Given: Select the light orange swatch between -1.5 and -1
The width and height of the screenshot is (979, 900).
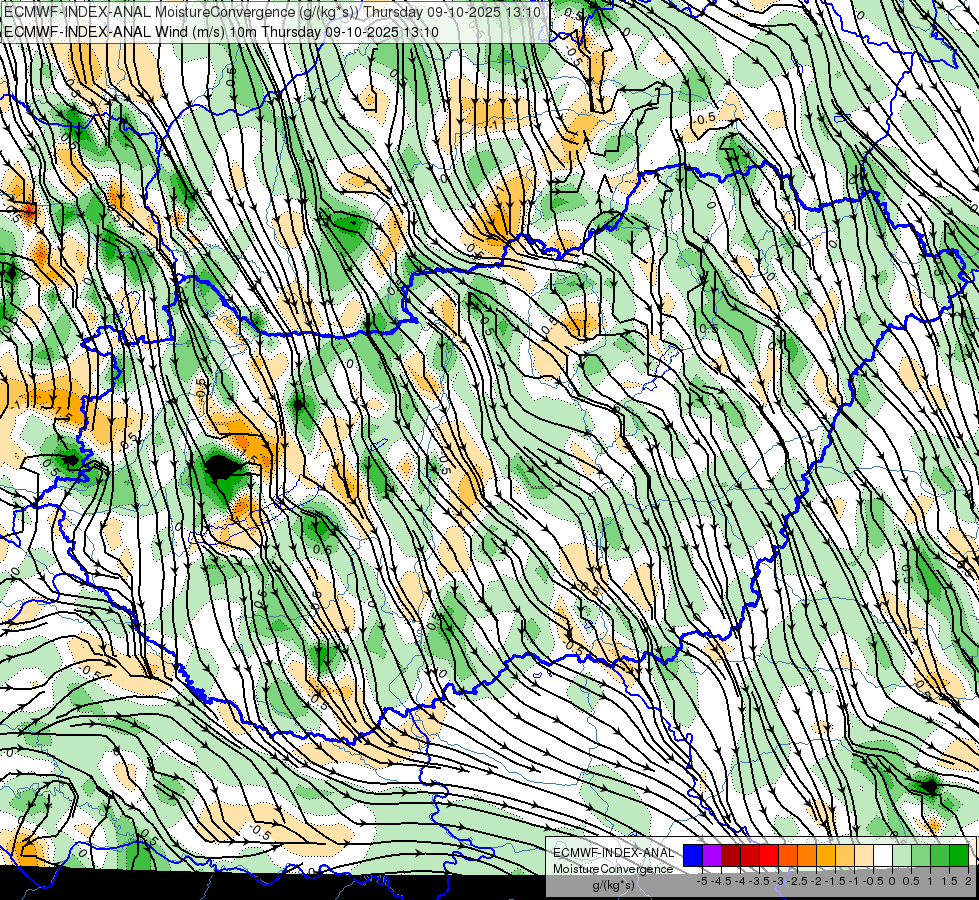Looking at the screenshot, I should point(845,856).
